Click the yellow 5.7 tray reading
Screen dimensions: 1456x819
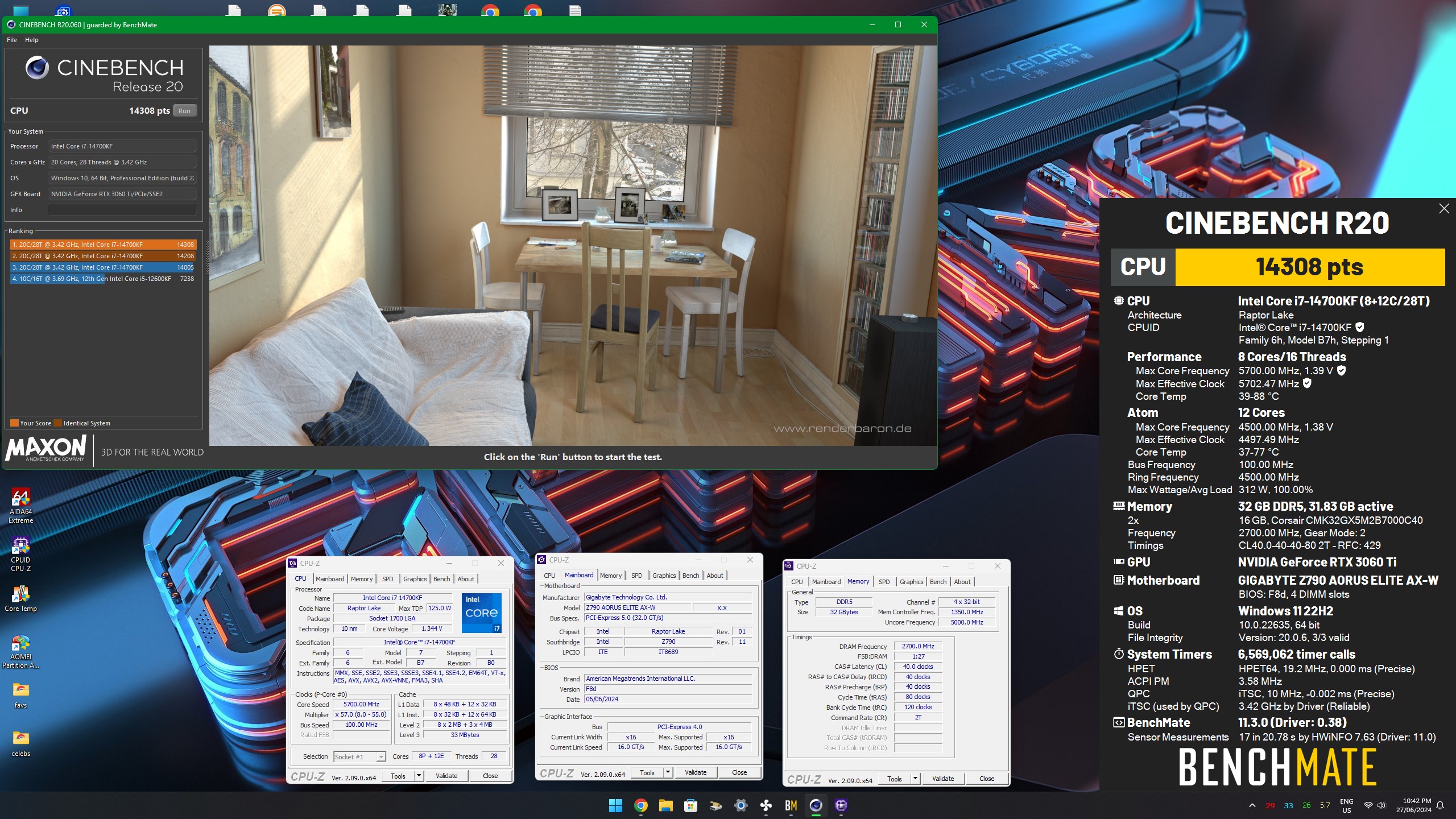1325,805
